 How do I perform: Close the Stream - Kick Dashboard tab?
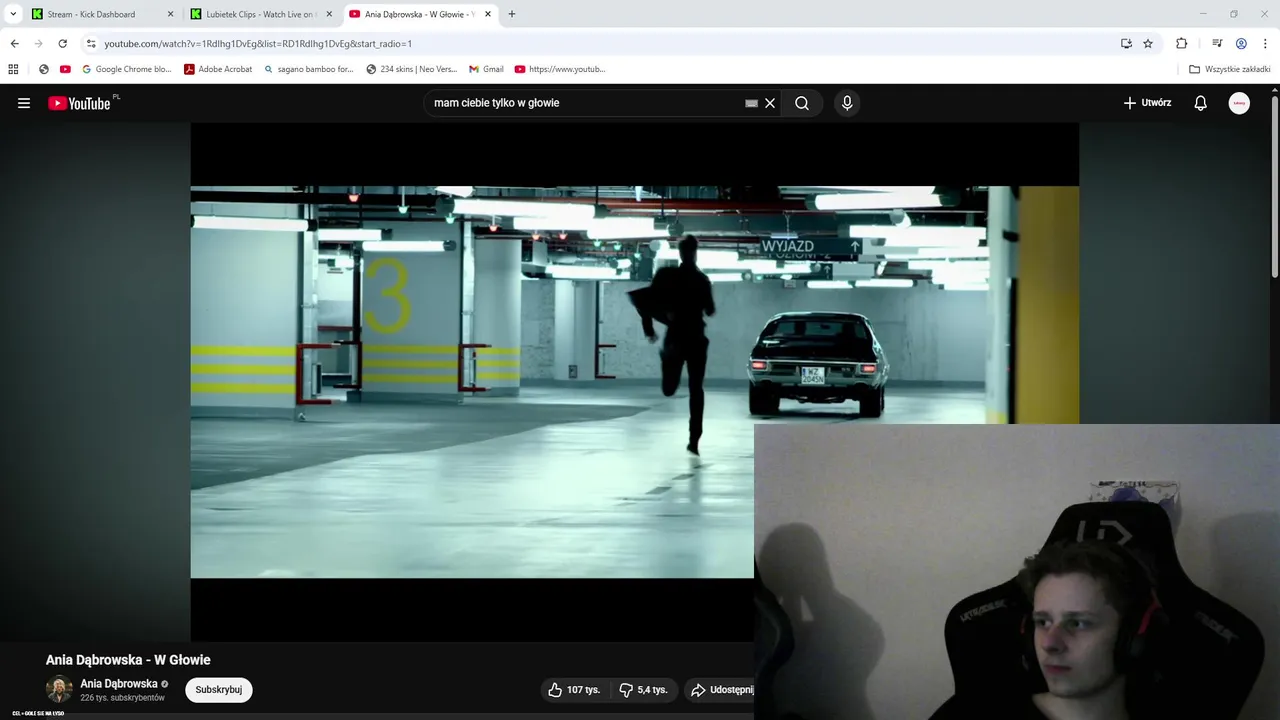tap(170, 14)
